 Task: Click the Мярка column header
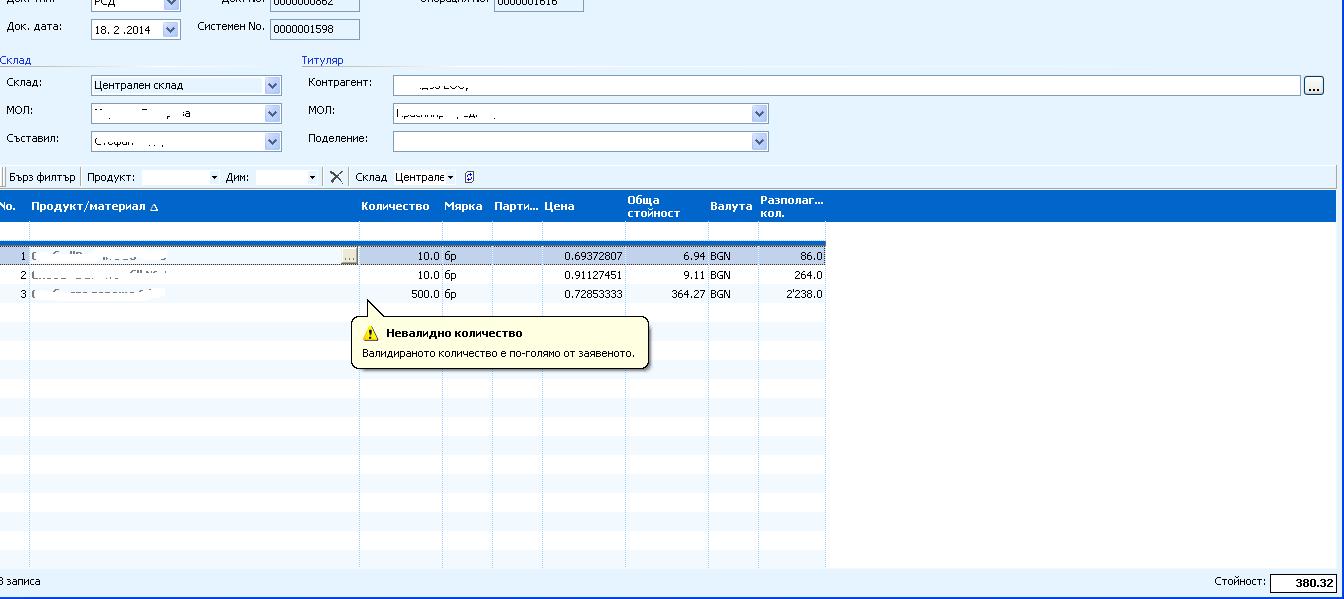point(466,206)
